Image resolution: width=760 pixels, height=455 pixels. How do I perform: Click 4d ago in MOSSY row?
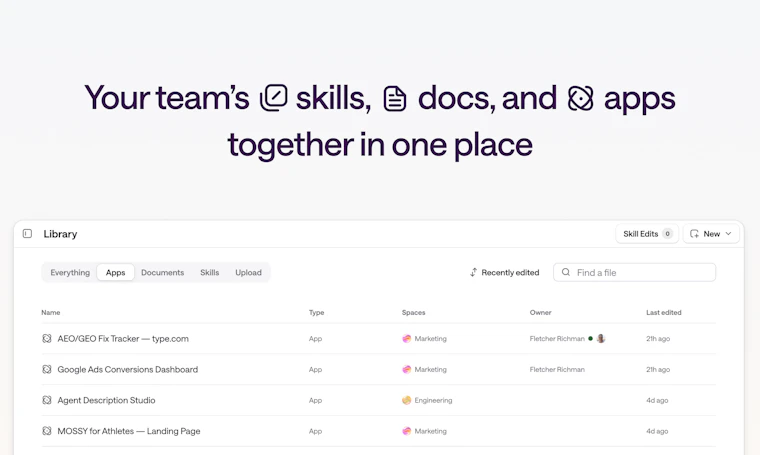coord(657,431)
